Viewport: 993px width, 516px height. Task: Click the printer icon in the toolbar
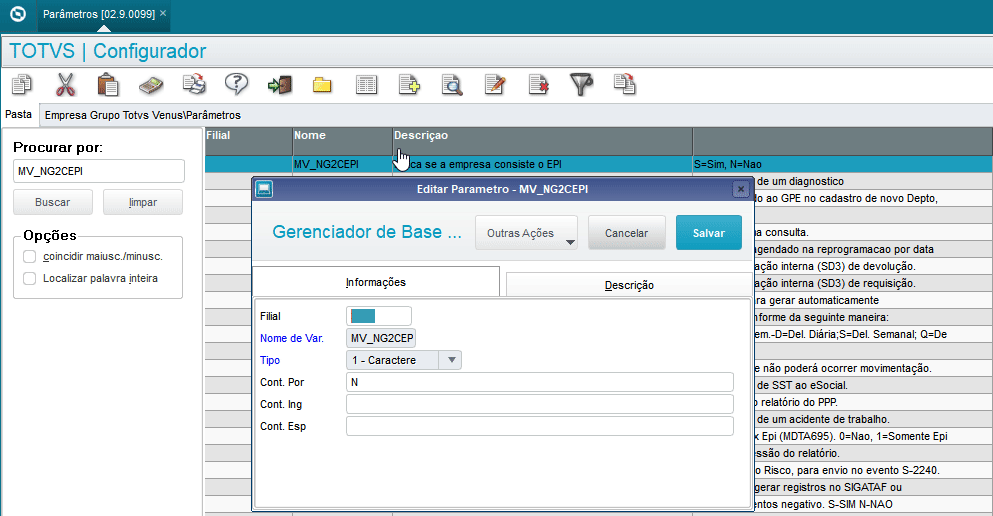click(194, 84)
